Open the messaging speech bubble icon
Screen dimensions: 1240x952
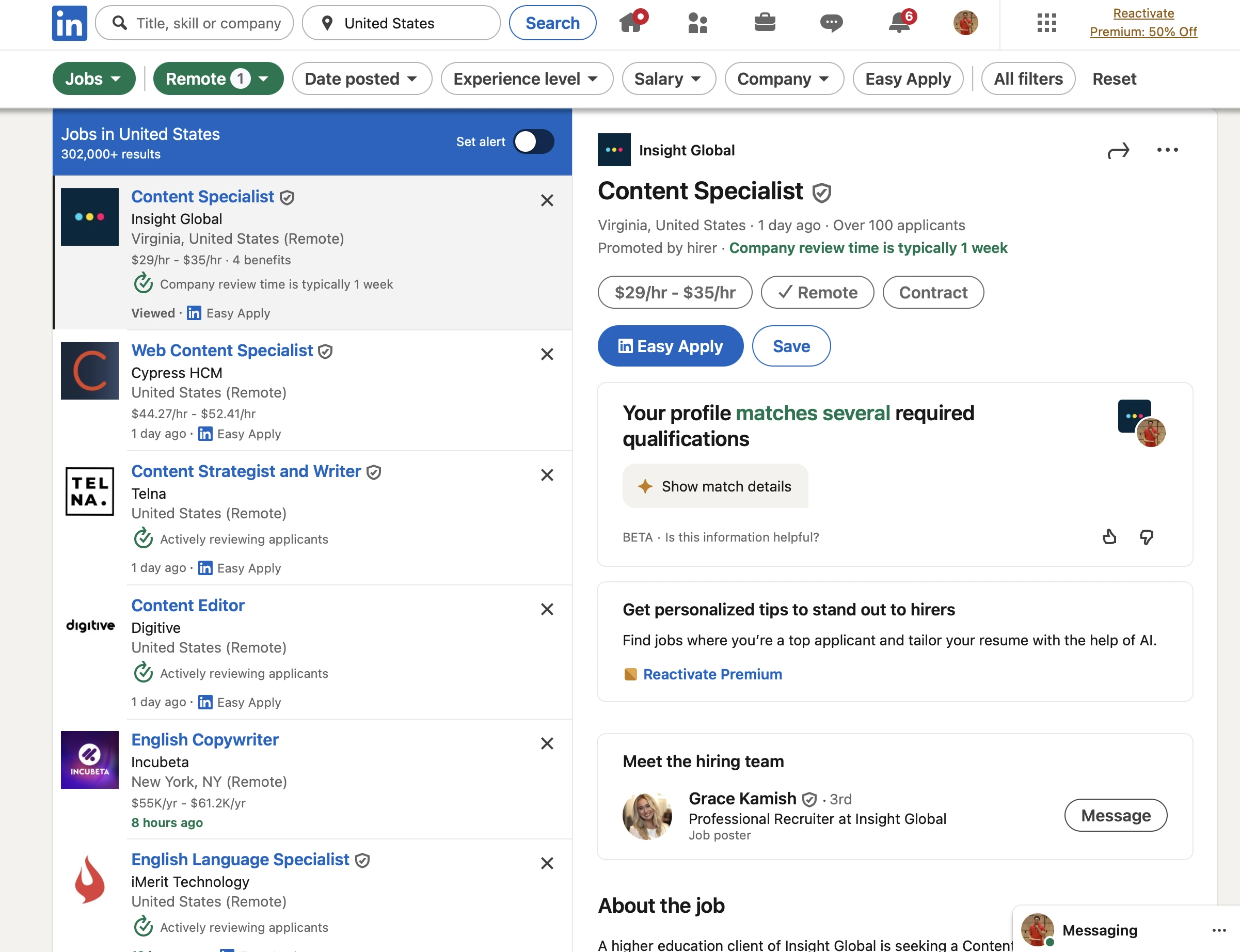coord(831,23)
